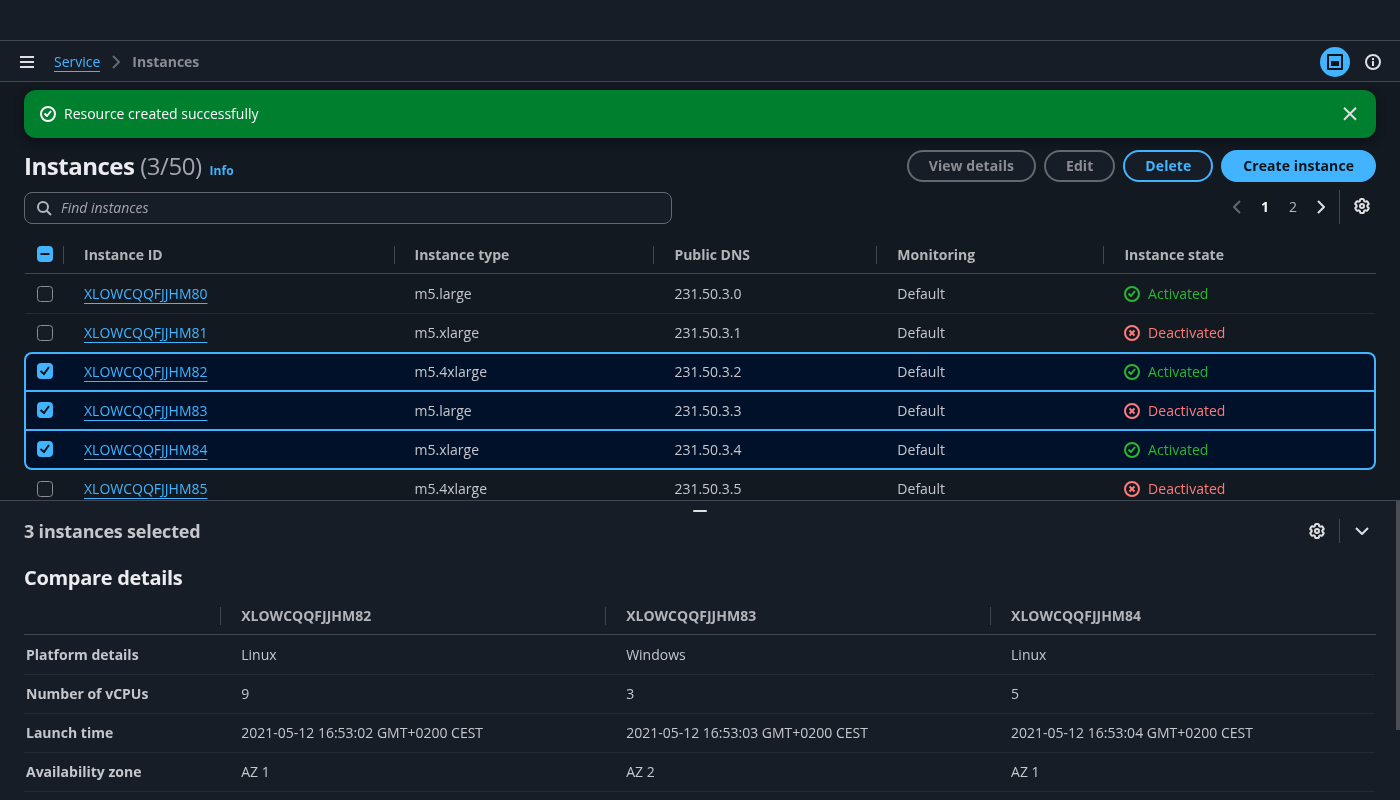Go to page 2 of instances

[1293, 207]
